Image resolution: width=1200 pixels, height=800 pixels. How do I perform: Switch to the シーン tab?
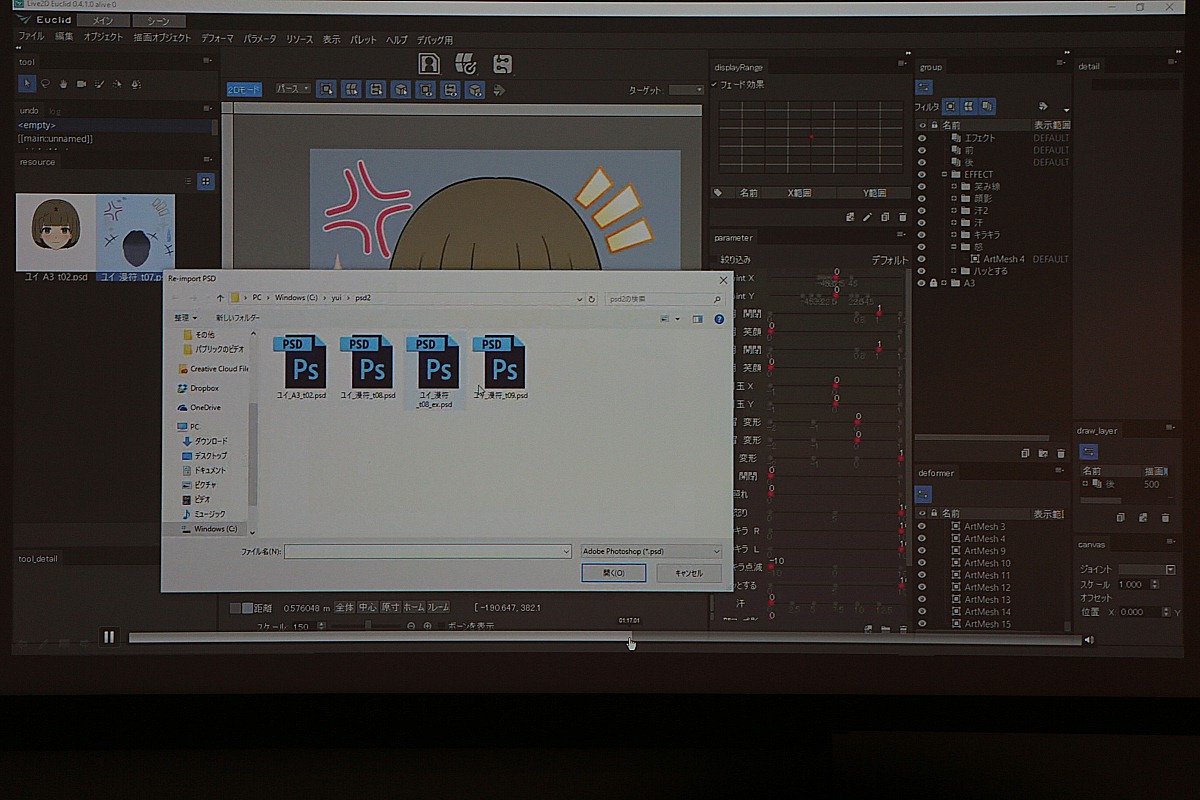[x=158, y=21]
